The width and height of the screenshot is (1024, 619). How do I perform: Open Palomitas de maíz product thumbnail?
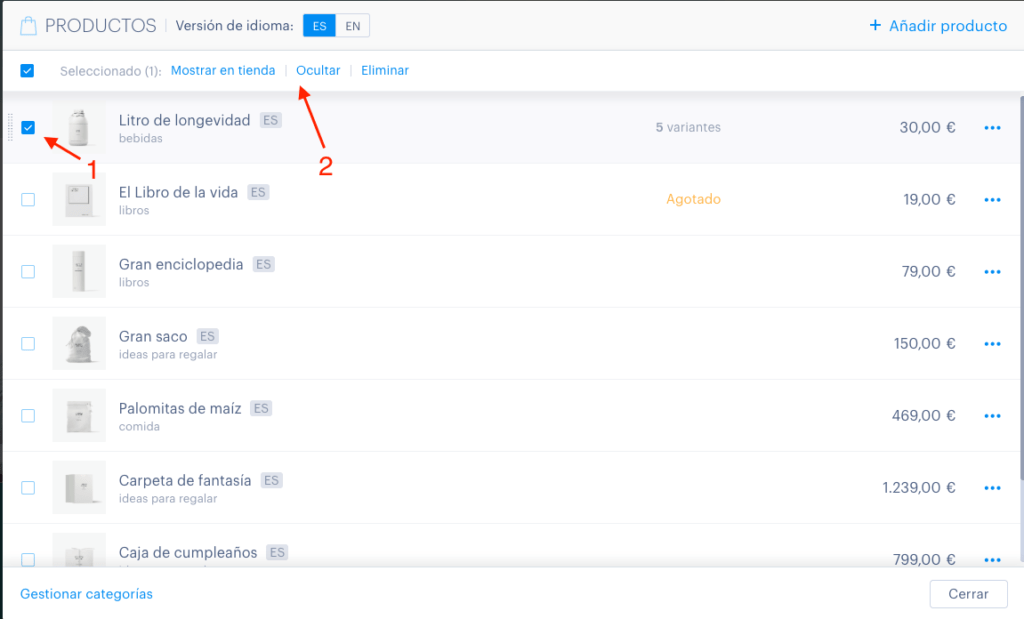coord(79,415)
